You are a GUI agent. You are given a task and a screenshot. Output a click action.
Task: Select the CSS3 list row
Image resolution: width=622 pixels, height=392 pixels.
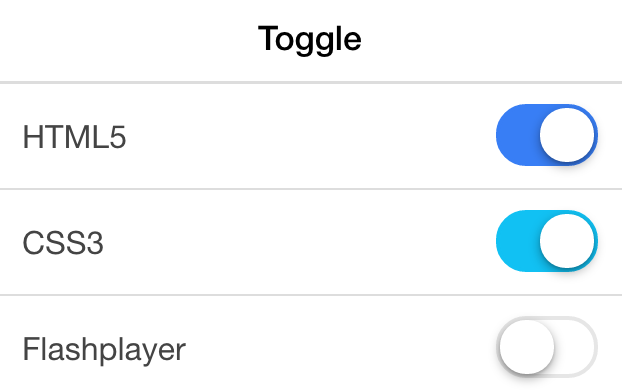311,242
